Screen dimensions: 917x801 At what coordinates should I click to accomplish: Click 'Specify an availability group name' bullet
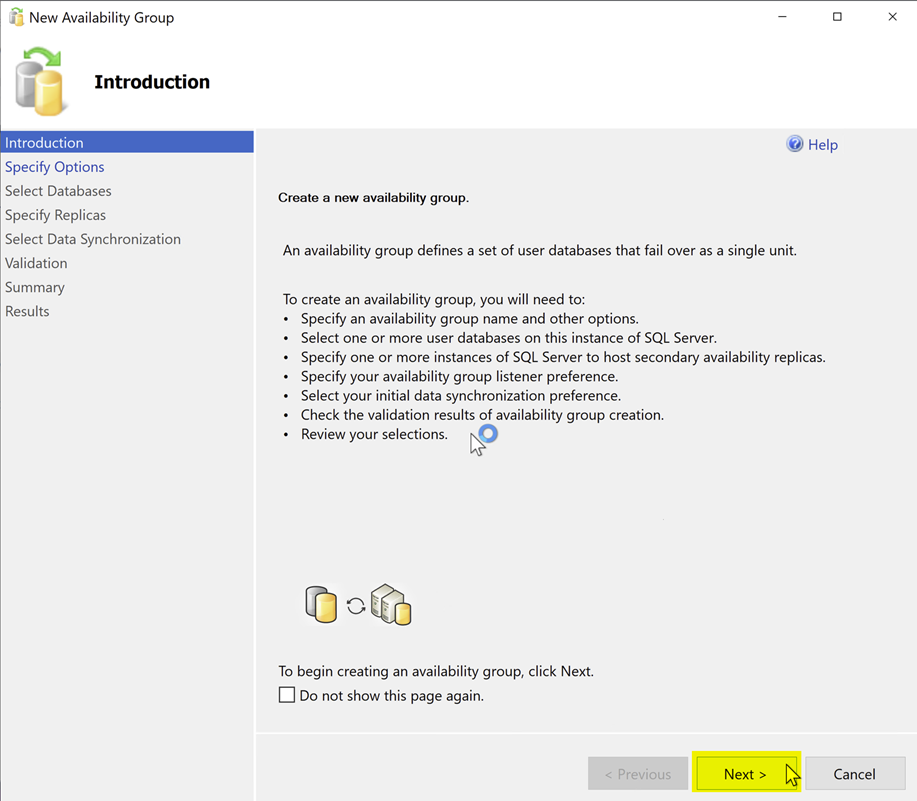pyautogui.click(x=470, y=318)
